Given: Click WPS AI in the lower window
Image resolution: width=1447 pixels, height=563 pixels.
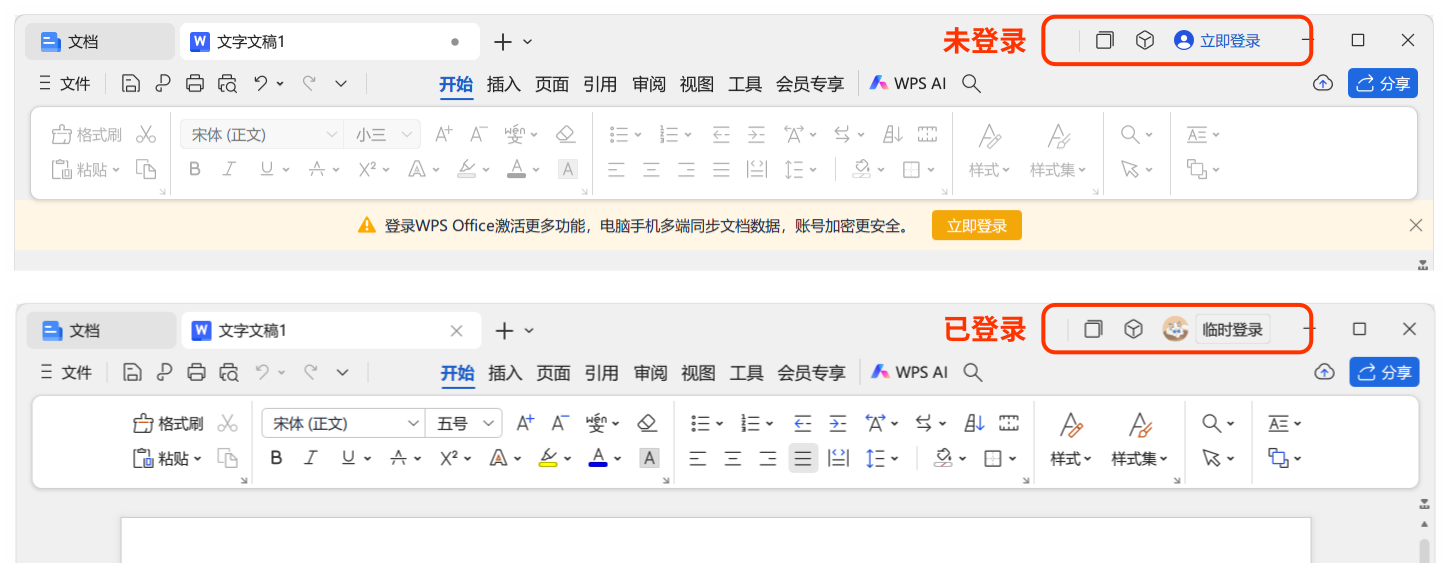Looking at the screenshot, I should [x=909, y=372].
